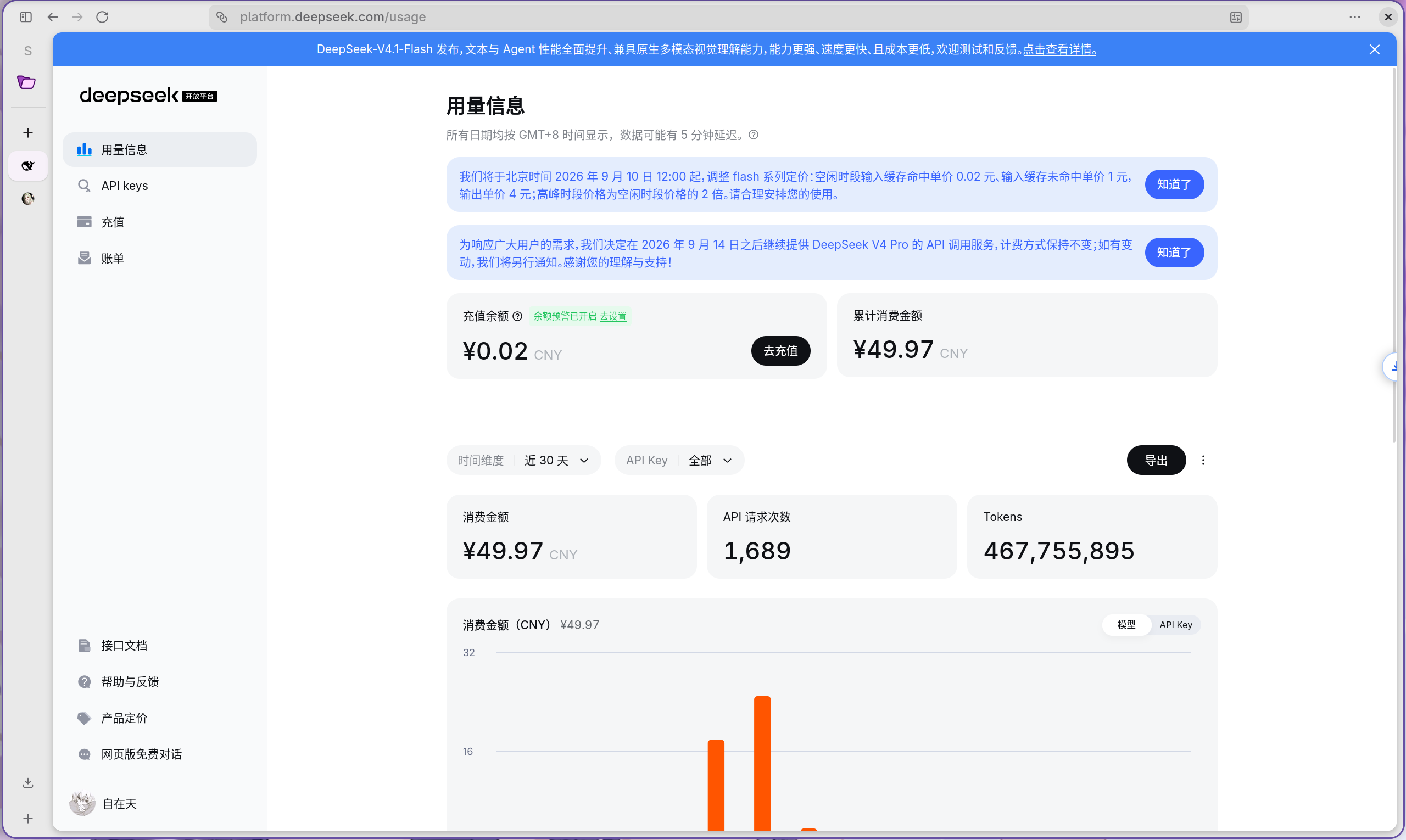Viewport: 1406px width, 840px height.
Task: Open API keys in the sidebar
Action: tap(160, 186)
